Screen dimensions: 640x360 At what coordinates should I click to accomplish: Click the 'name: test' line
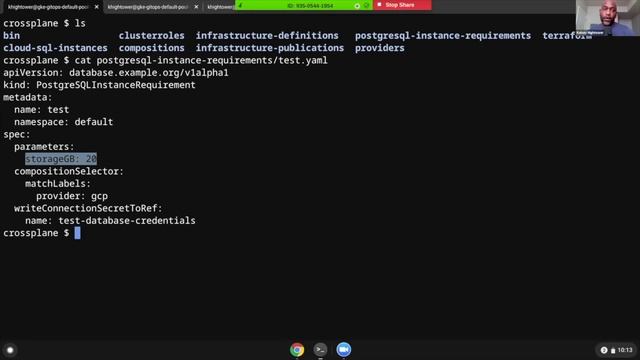(42, 109)
